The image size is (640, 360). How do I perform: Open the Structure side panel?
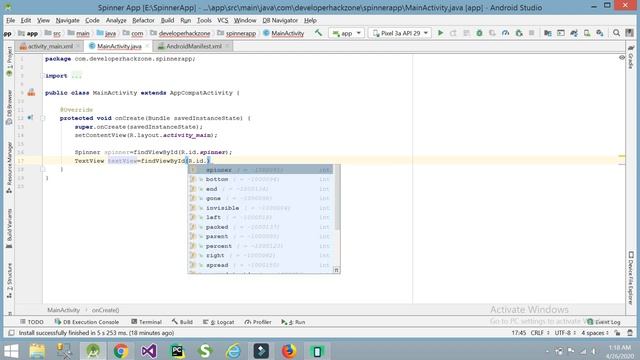pyautogui.click(x=9, y=280)
